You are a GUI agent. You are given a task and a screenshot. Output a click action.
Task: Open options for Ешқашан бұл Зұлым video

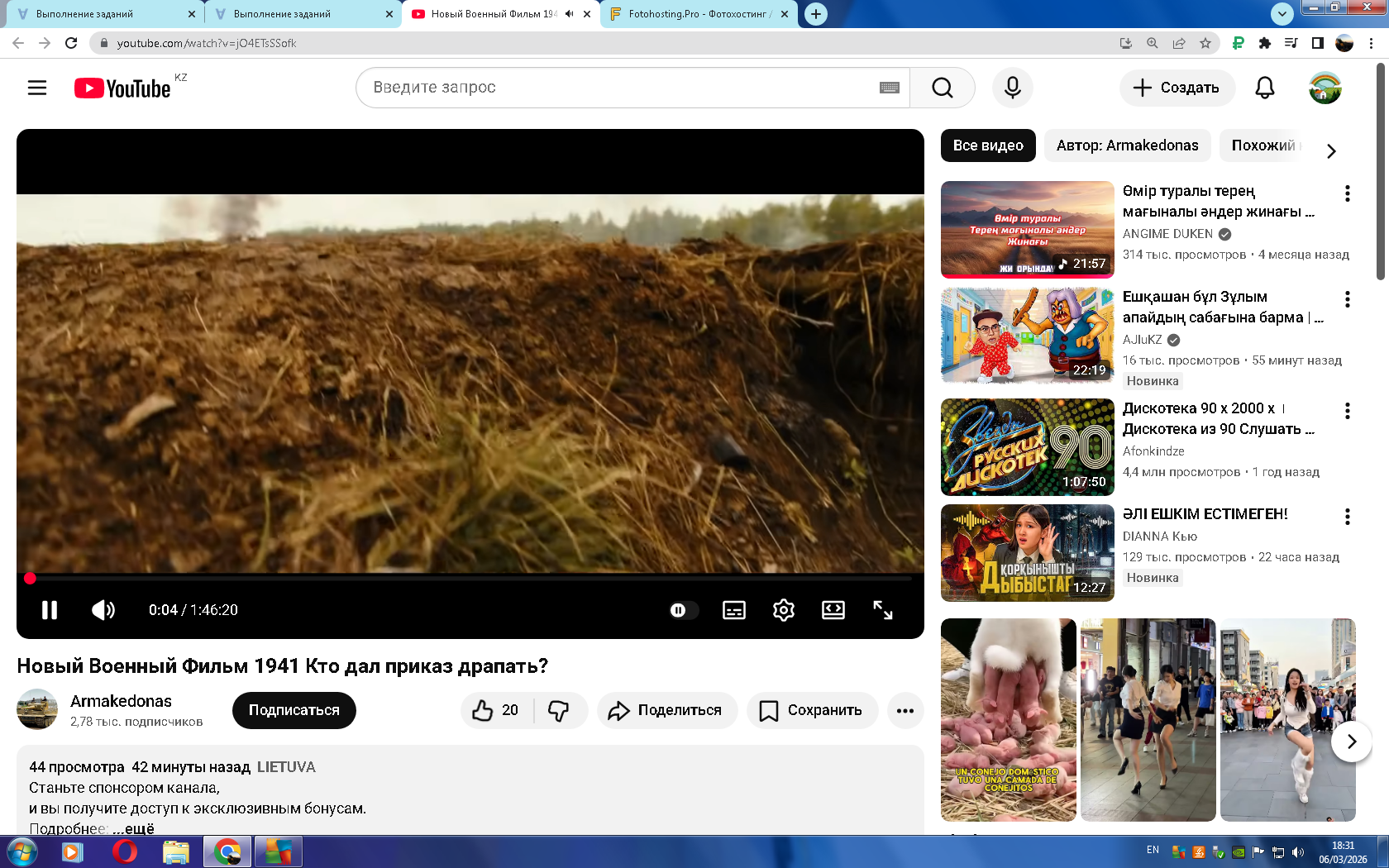coord(1348,299)
